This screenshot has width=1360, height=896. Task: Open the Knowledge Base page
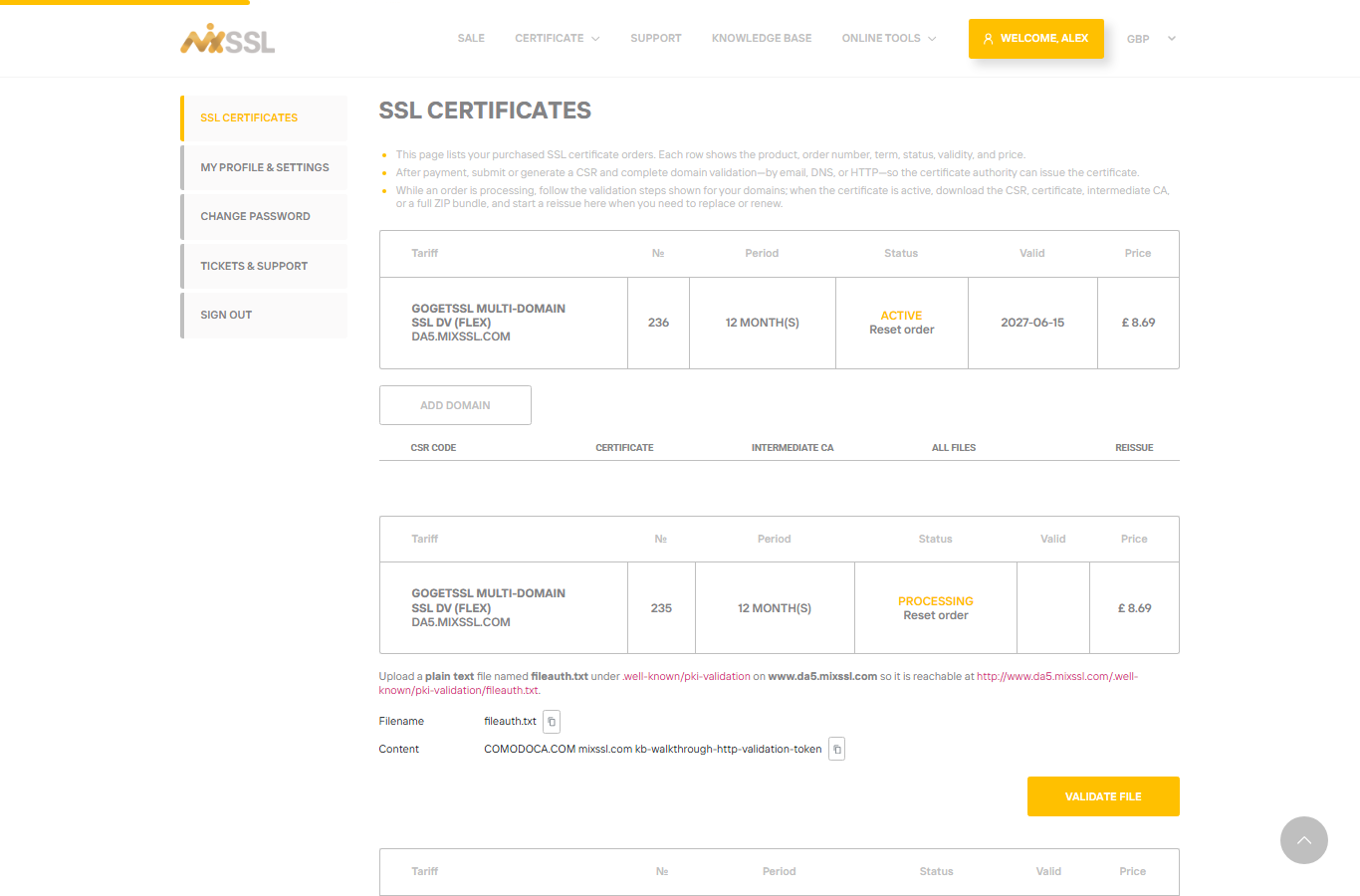click(762, 38)
